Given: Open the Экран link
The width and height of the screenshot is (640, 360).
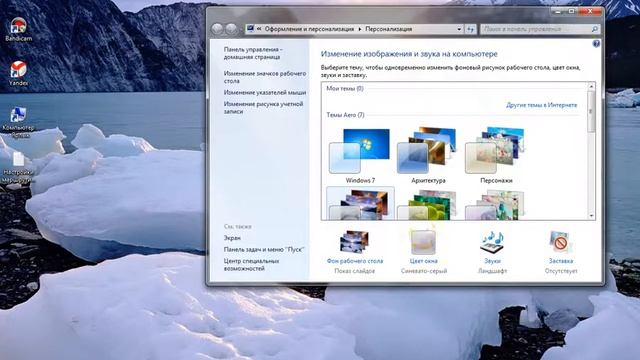Looking at the screenshot, I should 232,238.
